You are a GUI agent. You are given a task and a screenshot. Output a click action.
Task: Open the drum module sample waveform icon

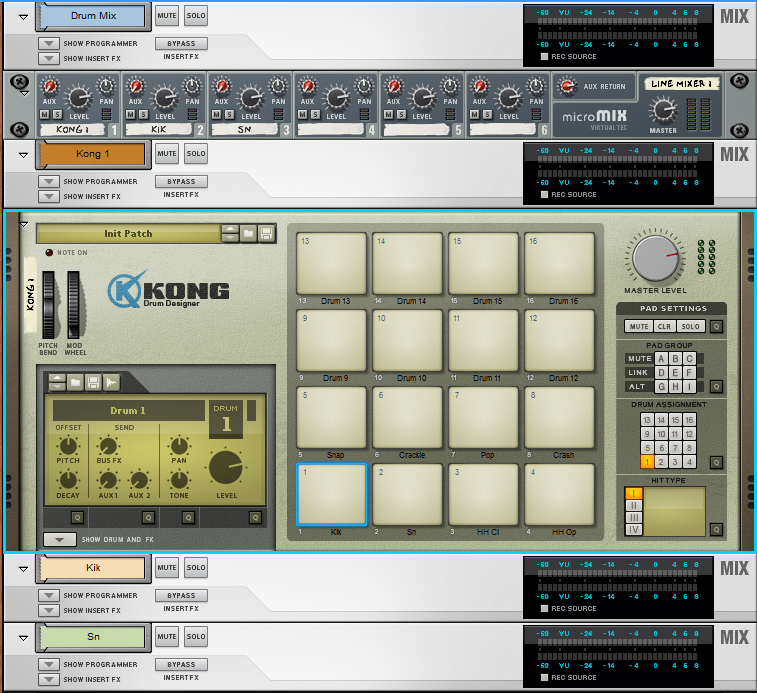click(x=111, y=382)
